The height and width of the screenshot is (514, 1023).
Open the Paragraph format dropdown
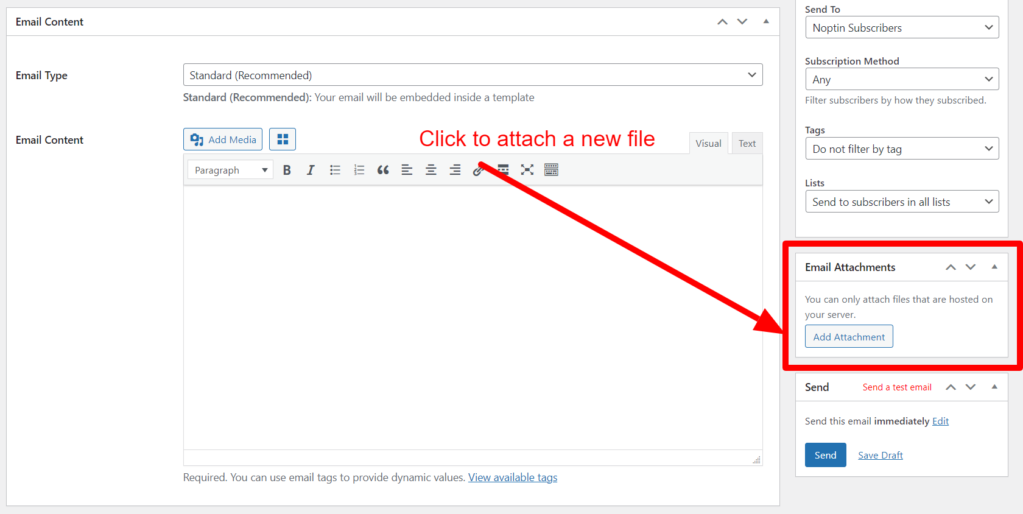(x=231, y=170)
